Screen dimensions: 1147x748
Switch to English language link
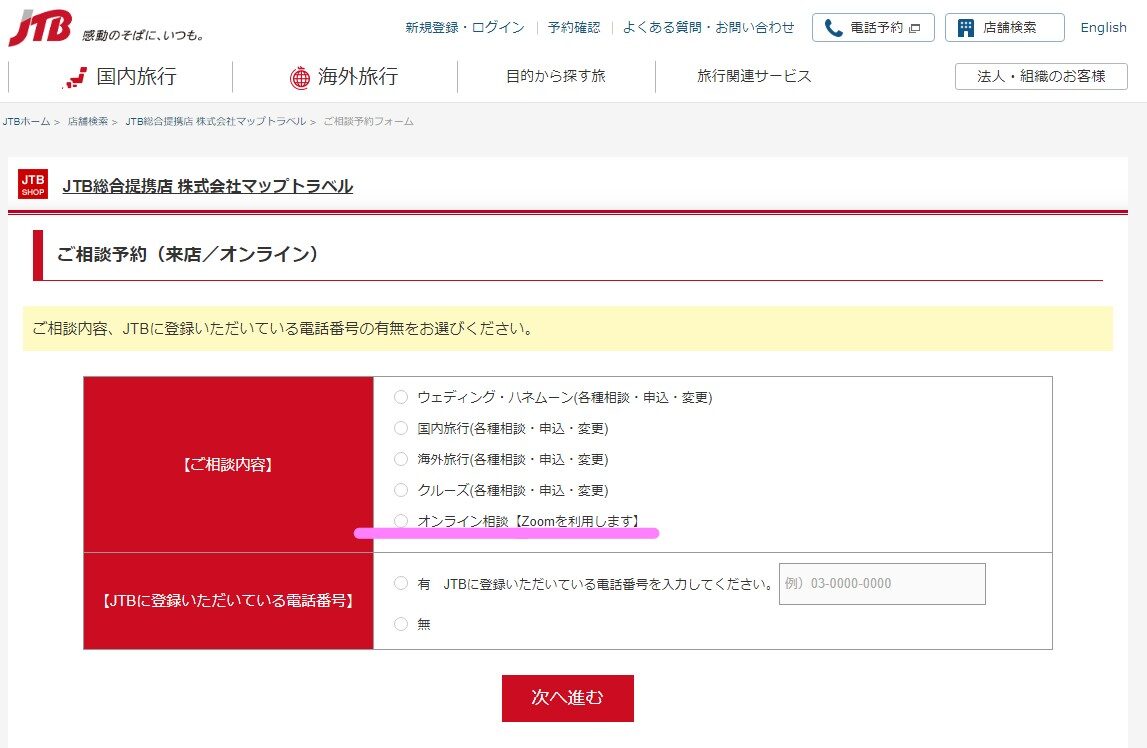click(1103, 28)
